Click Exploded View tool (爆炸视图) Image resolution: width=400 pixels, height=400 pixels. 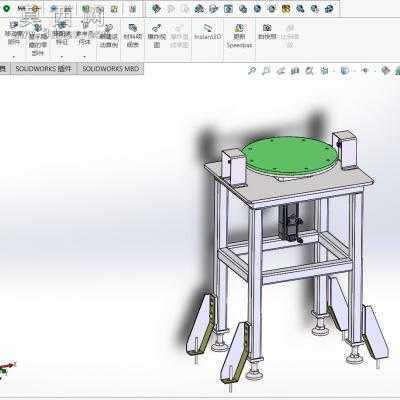pyautogui.click(x=157, y=36)
